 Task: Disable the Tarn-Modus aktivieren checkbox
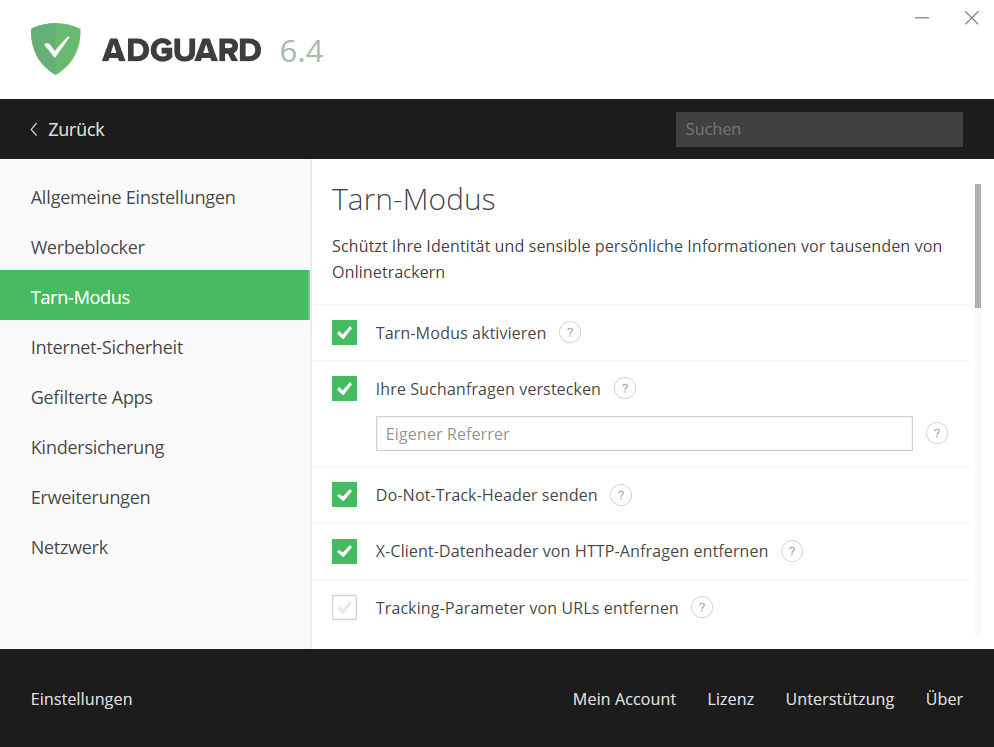[x=344, y=332]
